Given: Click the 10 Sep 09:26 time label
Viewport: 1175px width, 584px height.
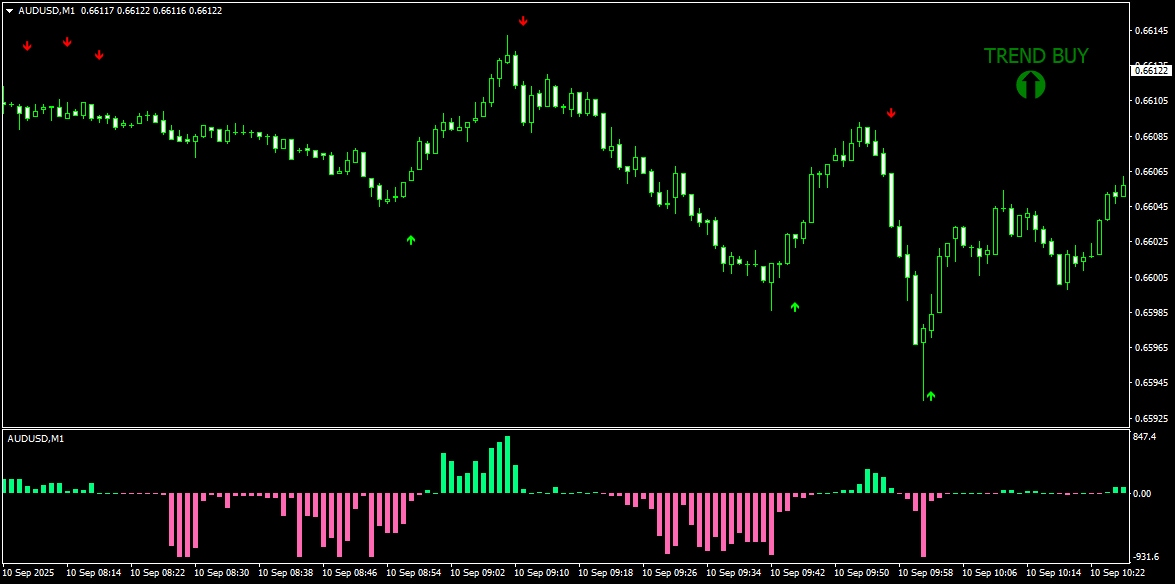Looking at the screenshot, I should [669, 573].
